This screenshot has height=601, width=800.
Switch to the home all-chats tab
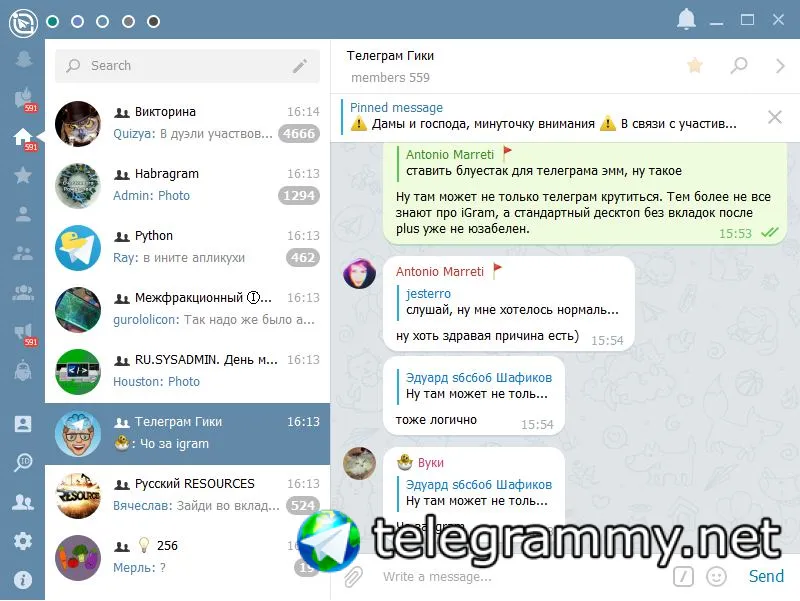click(x=23, y=139)
